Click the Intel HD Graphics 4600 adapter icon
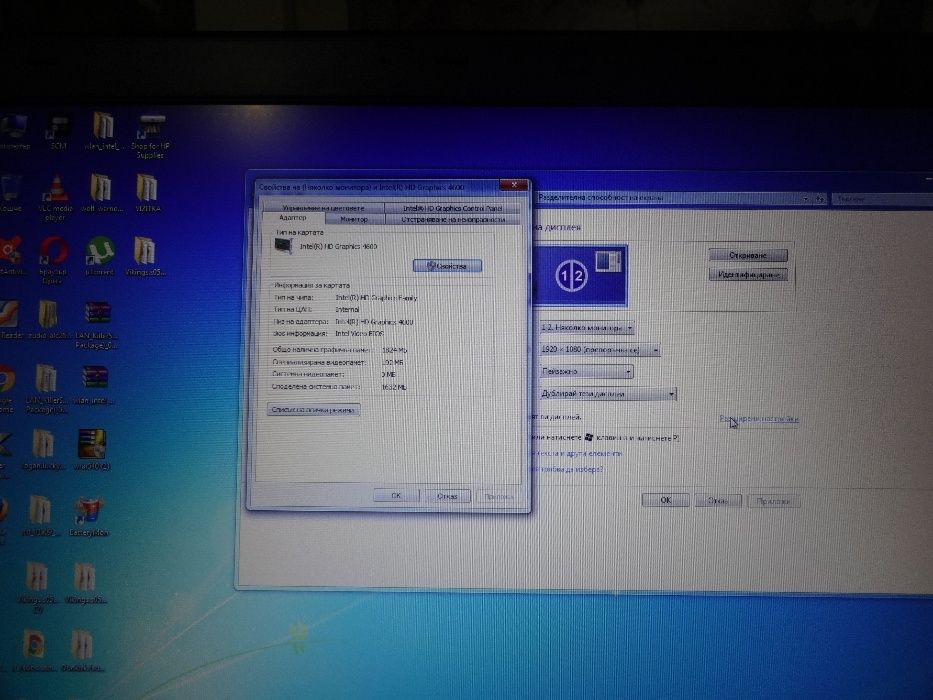 click(x=283, y=245)
